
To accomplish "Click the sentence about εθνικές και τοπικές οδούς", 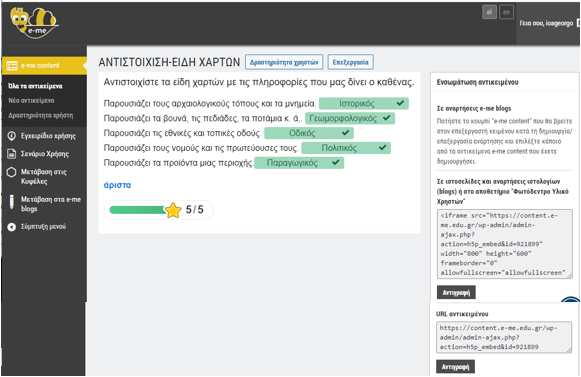I will [x=182, y=133].
